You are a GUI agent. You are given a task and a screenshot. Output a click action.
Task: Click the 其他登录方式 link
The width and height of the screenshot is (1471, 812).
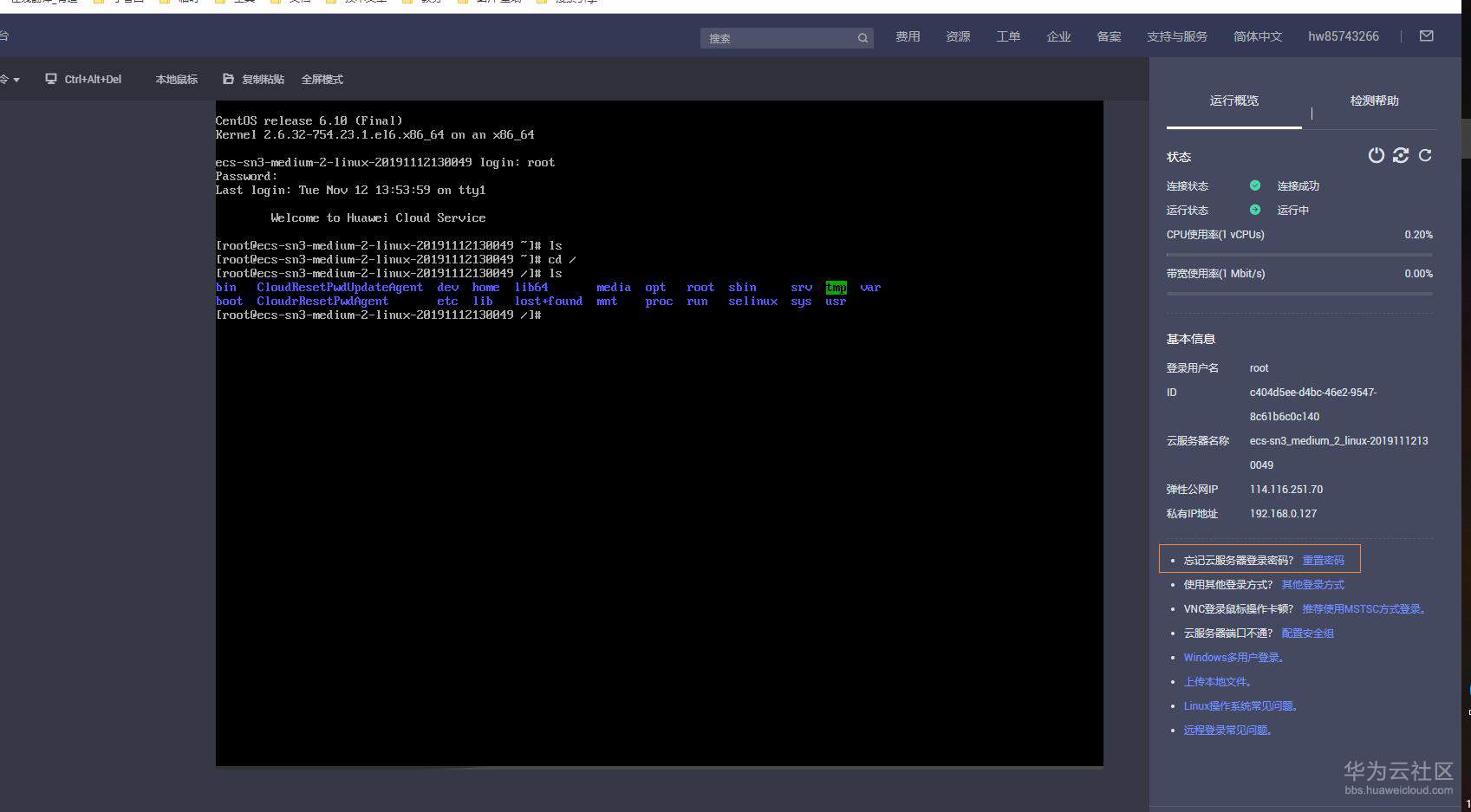tap(1312, 585)
